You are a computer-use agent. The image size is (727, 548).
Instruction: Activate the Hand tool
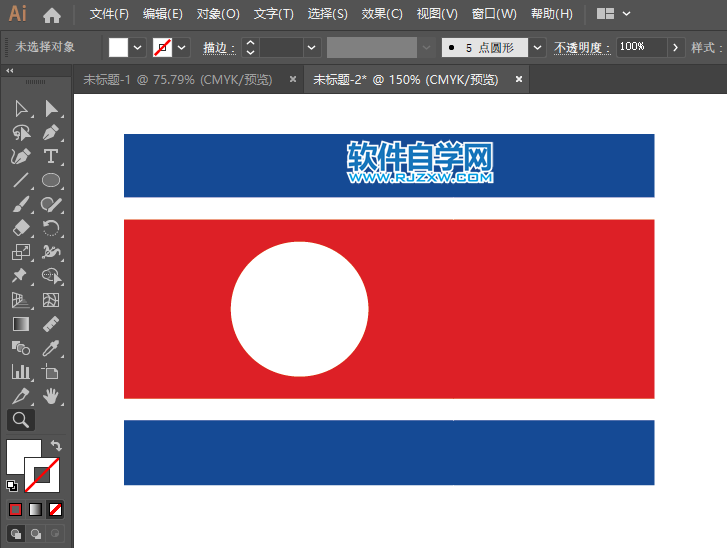click(x=51, y=396)
